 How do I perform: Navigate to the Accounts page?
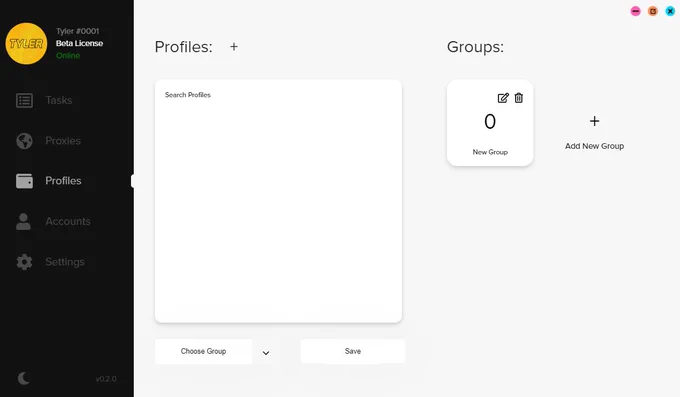[x=68, y=221]
